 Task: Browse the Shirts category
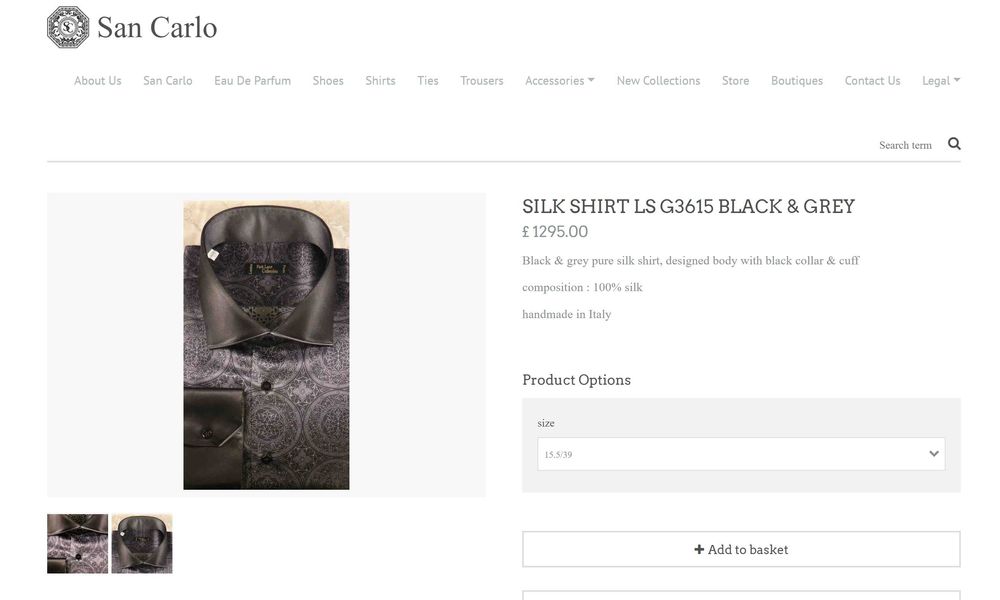(380, 81)
